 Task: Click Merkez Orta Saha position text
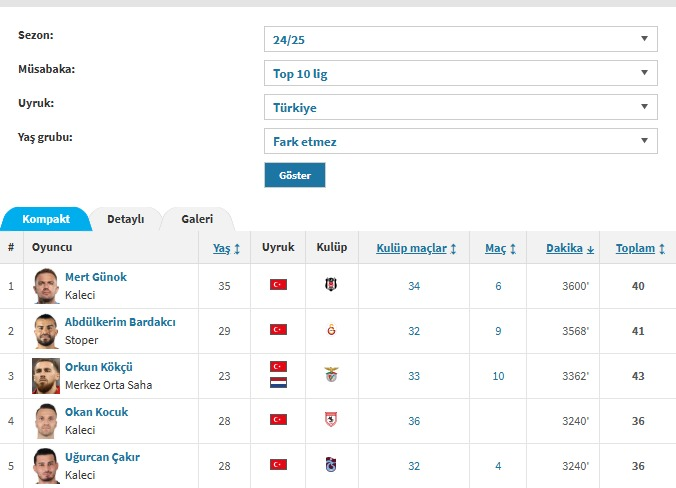(x=109, y=385)
